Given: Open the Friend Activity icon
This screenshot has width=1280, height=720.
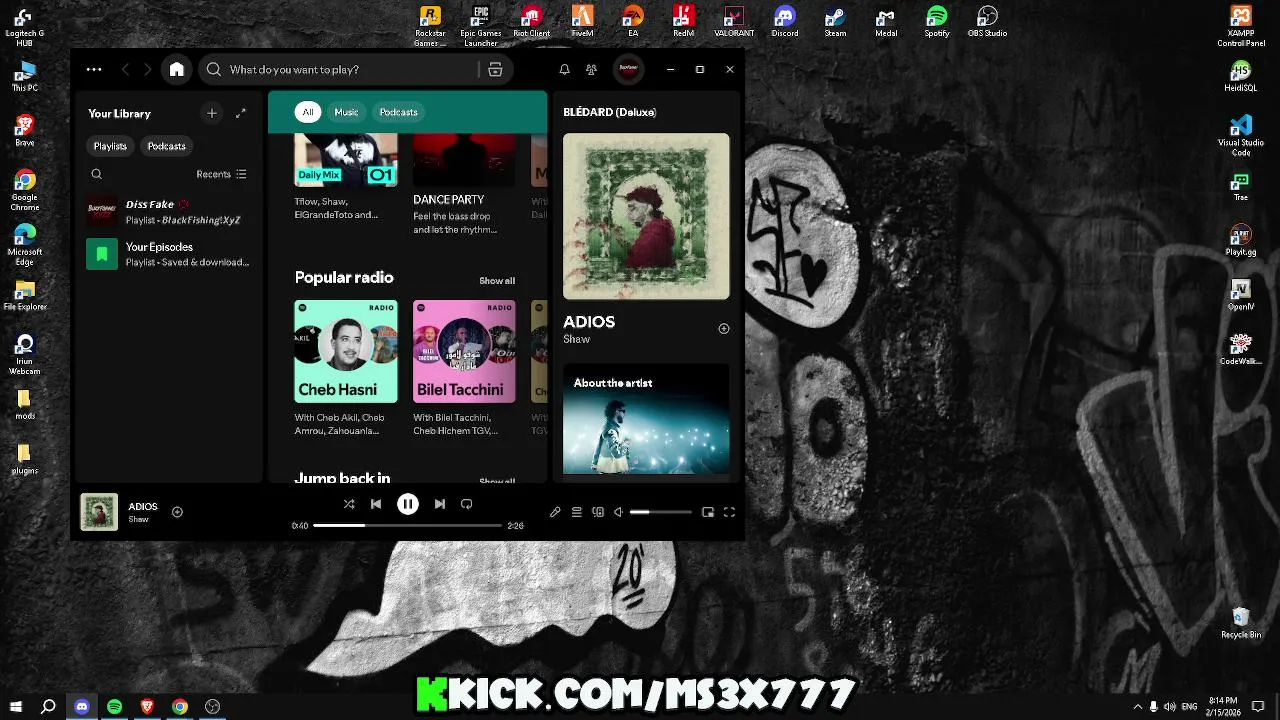Looking at the screenshot, I should pos(591,69).
